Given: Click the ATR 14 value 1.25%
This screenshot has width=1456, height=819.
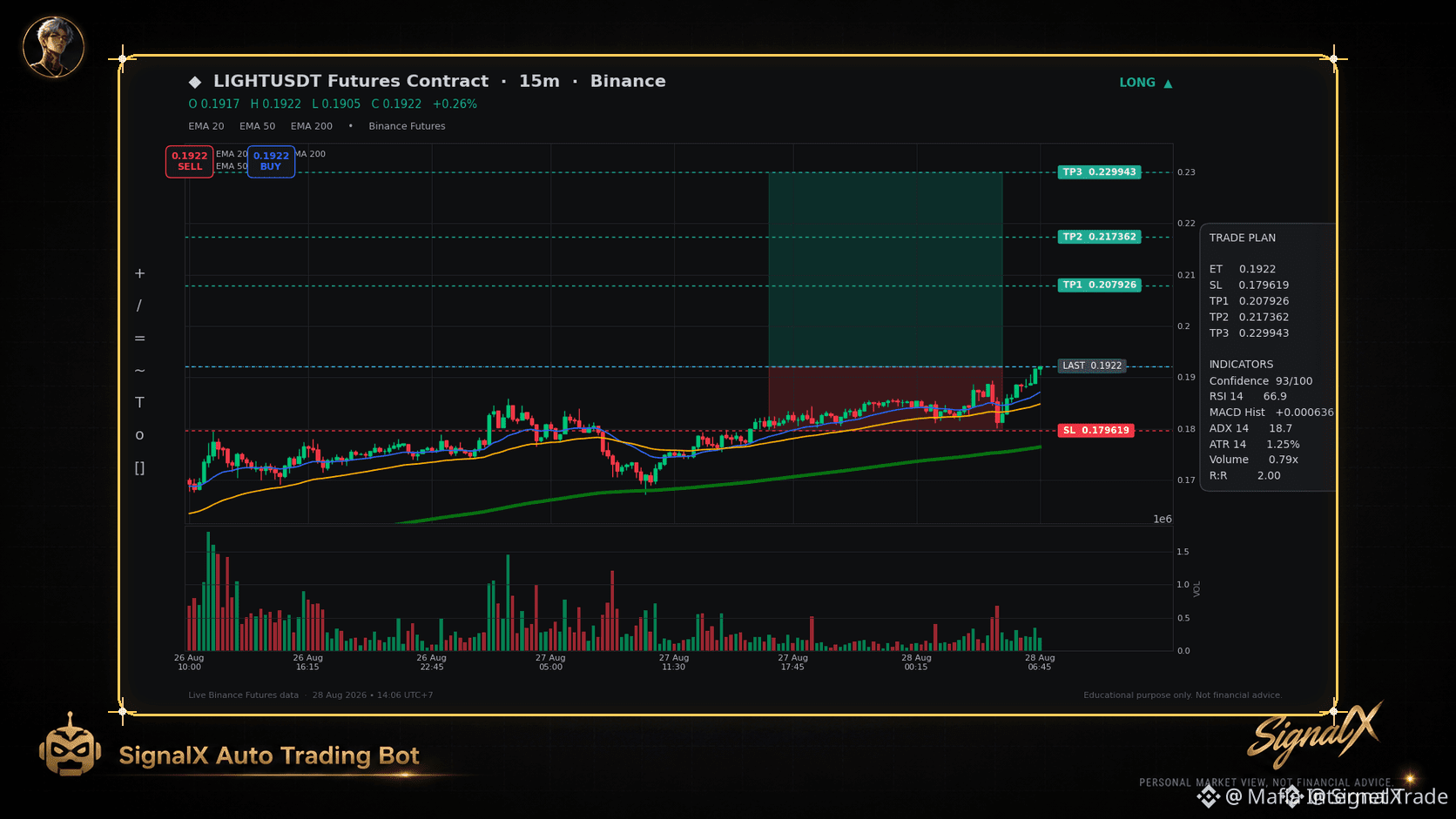Looking at the screenshot, I should click(x=1283, y=444).
